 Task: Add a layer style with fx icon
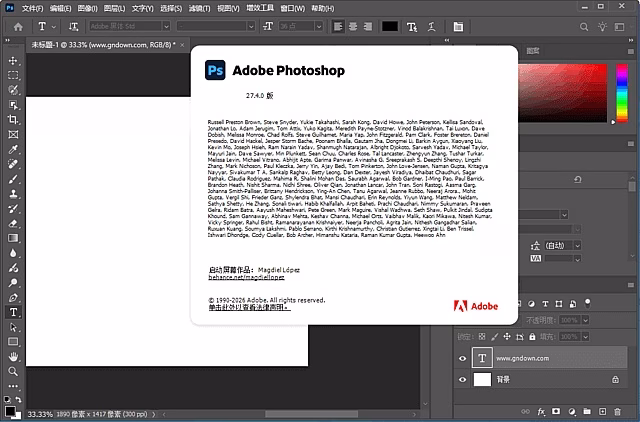pos(541,412)
